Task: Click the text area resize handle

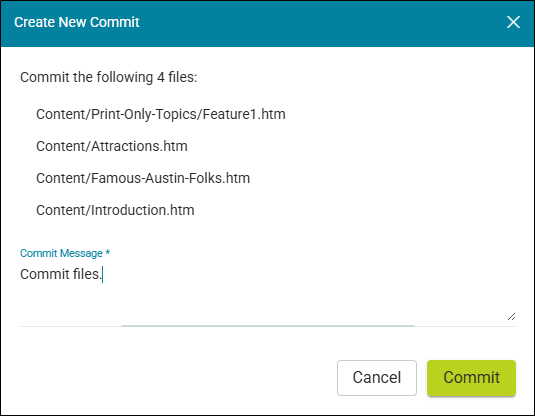Action: tap(511, 316)
